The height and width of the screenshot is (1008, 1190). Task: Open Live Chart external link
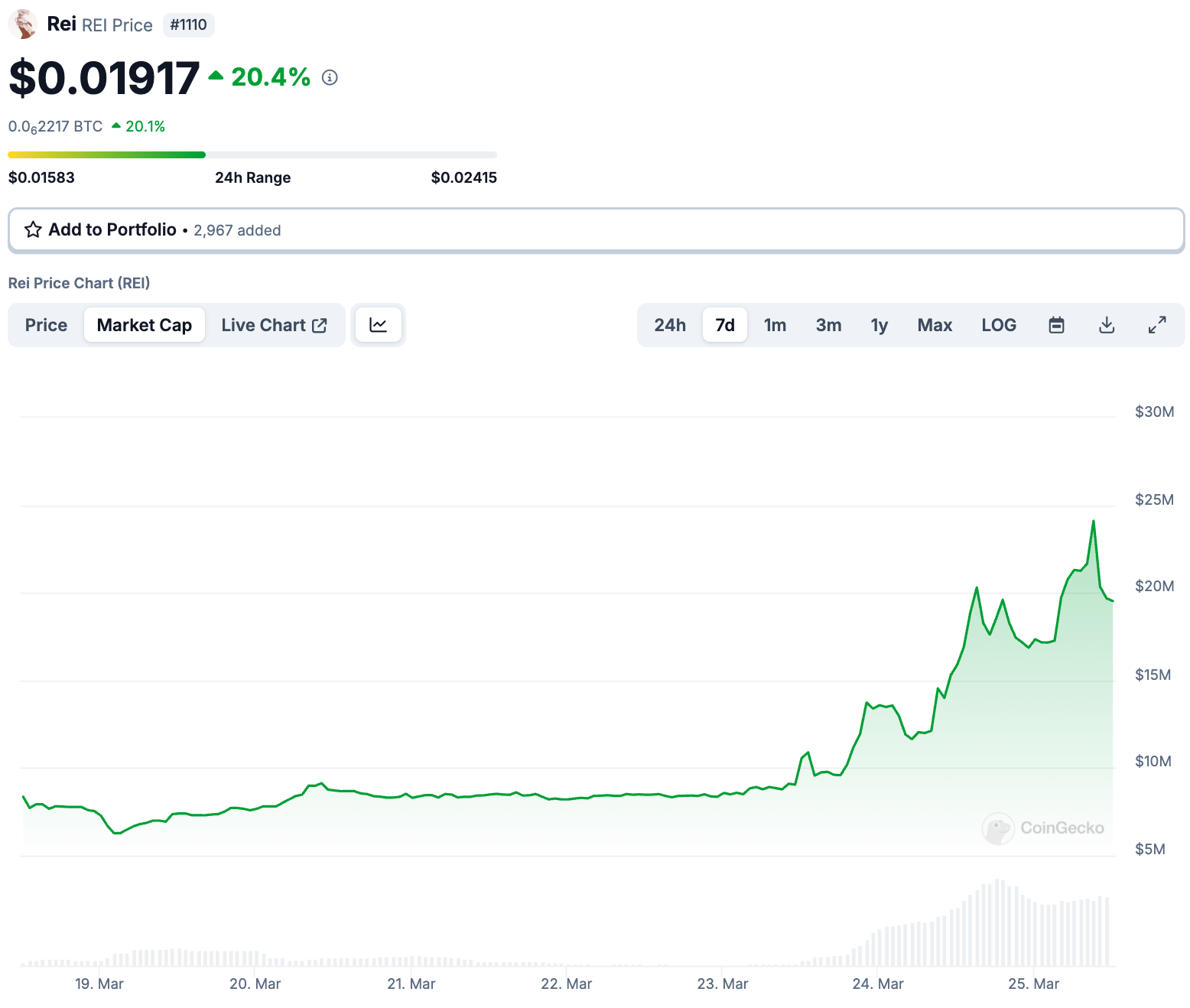point(274,325)
